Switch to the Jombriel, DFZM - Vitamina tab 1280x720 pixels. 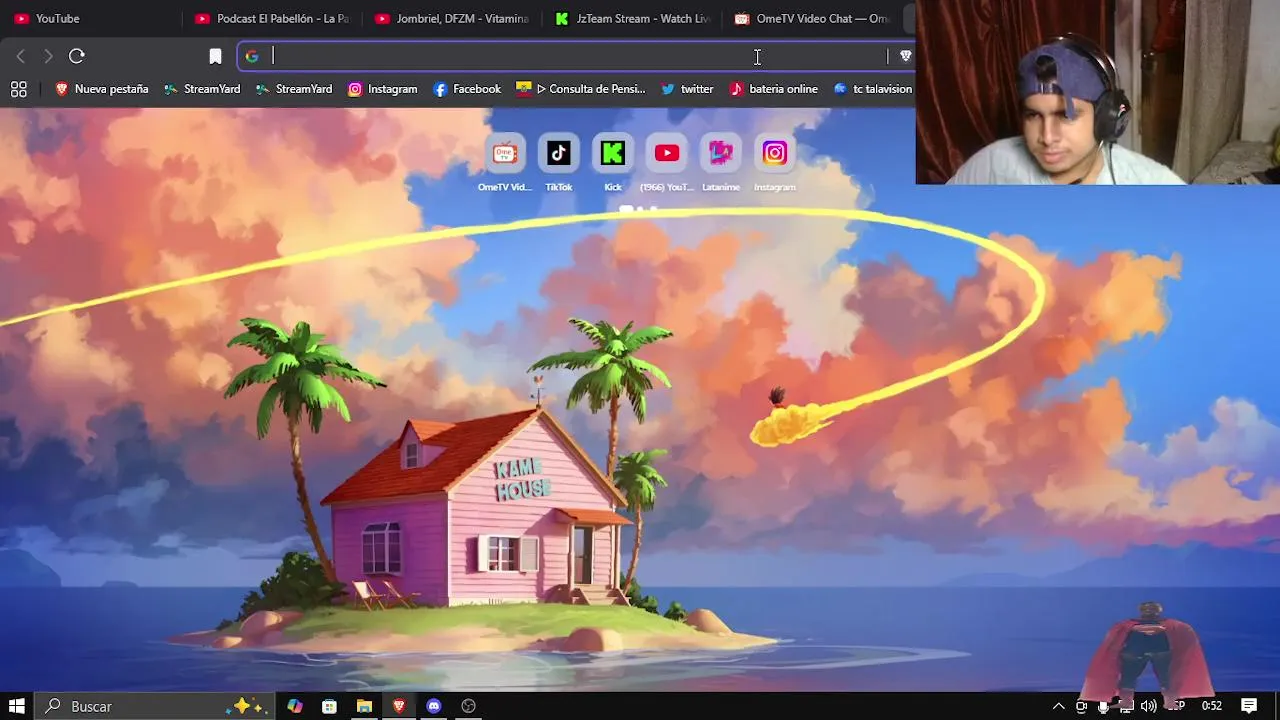tap(452, 18)
